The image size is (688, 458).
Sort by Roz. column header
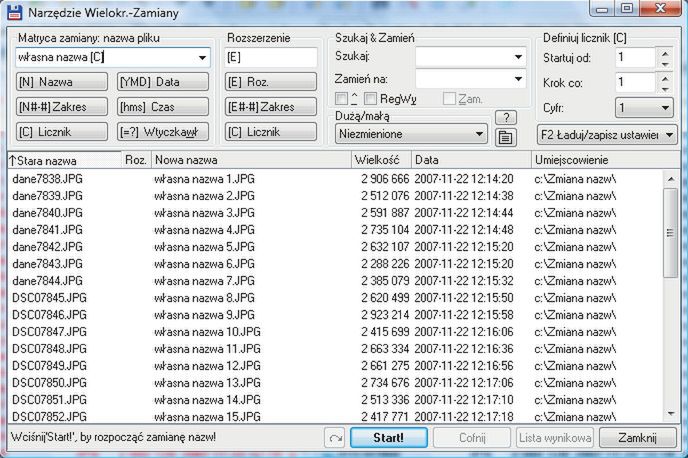click(136, 160)
